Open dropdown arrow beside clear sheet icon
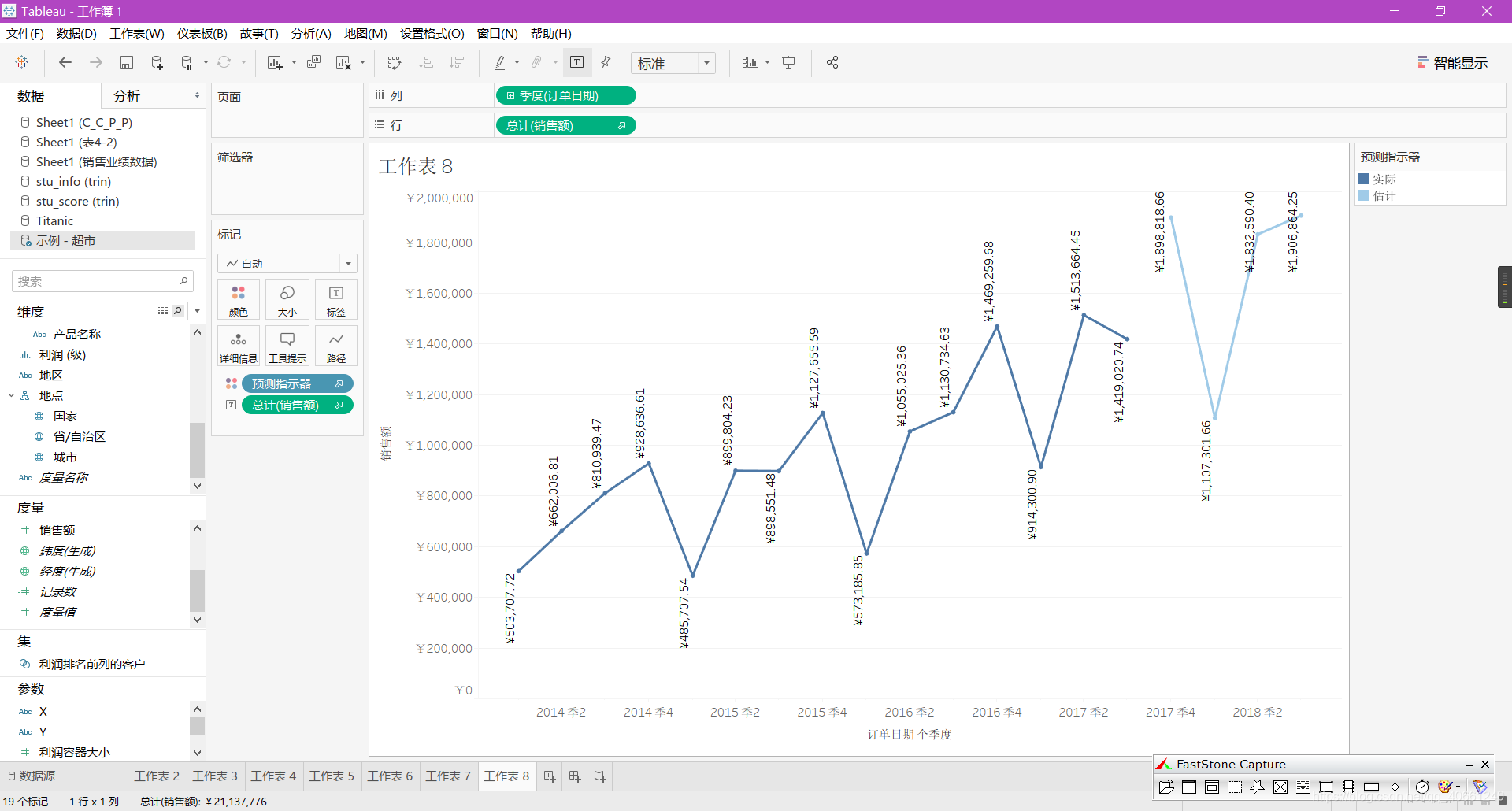This screenshot has width=1512, height=811. point(362,63)
